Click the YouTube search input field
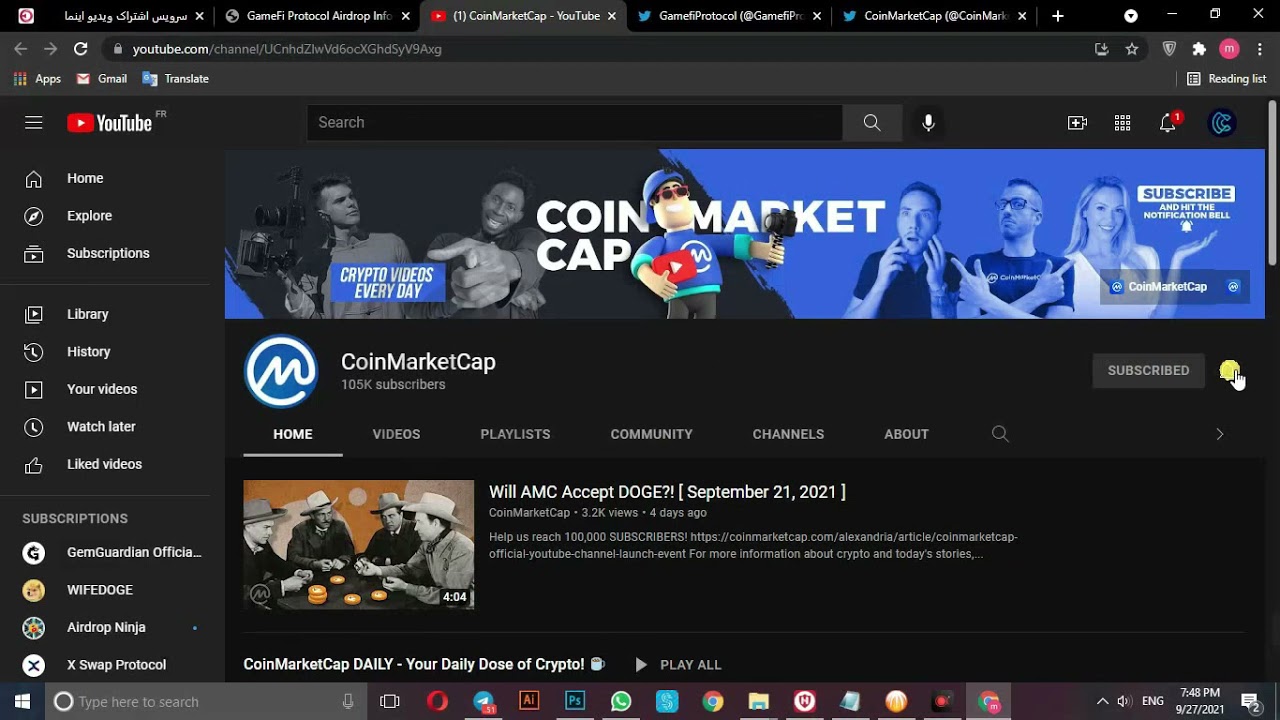1280x720 pixels. click(575, 122)
